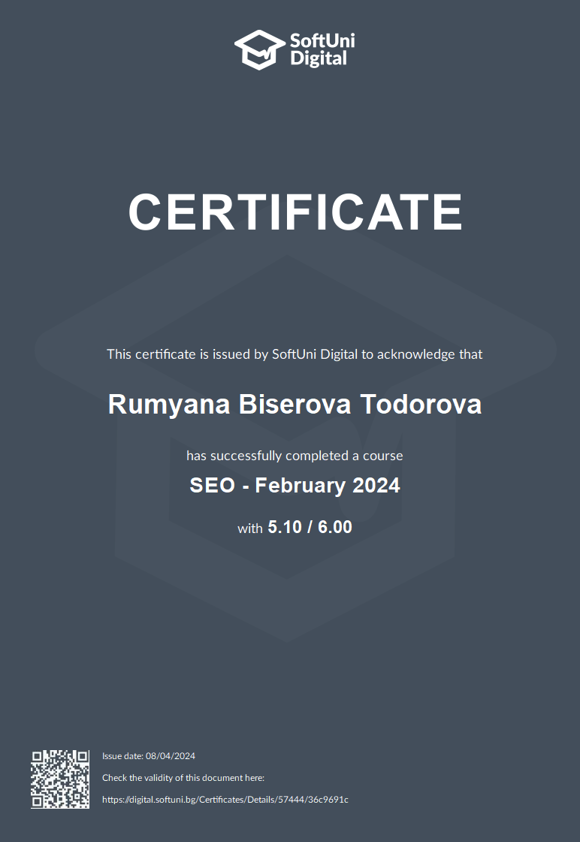580x842 pixels.
Task: Open the certificate validity URL link
Action: tap(225, 800)
